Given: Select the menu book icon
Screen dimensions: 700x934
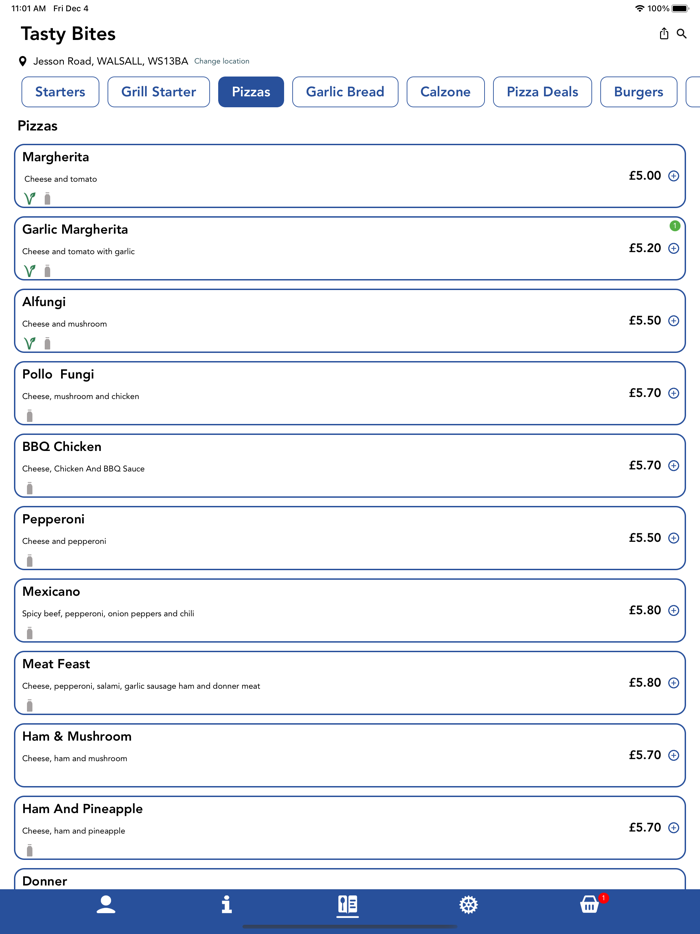Looking at the screenshot, I should (348, 904).
